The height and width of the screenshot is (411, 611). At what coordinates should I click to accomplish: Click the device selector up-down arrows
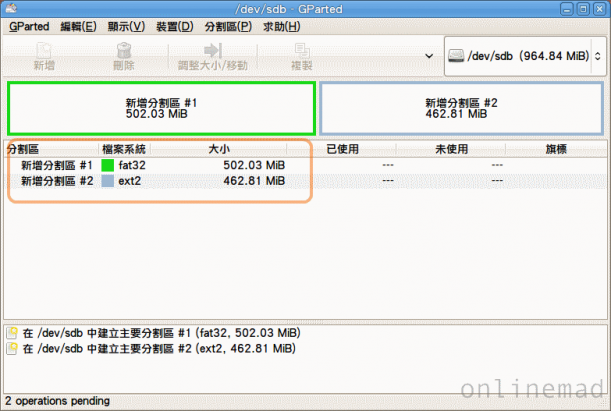pos(597,56)
